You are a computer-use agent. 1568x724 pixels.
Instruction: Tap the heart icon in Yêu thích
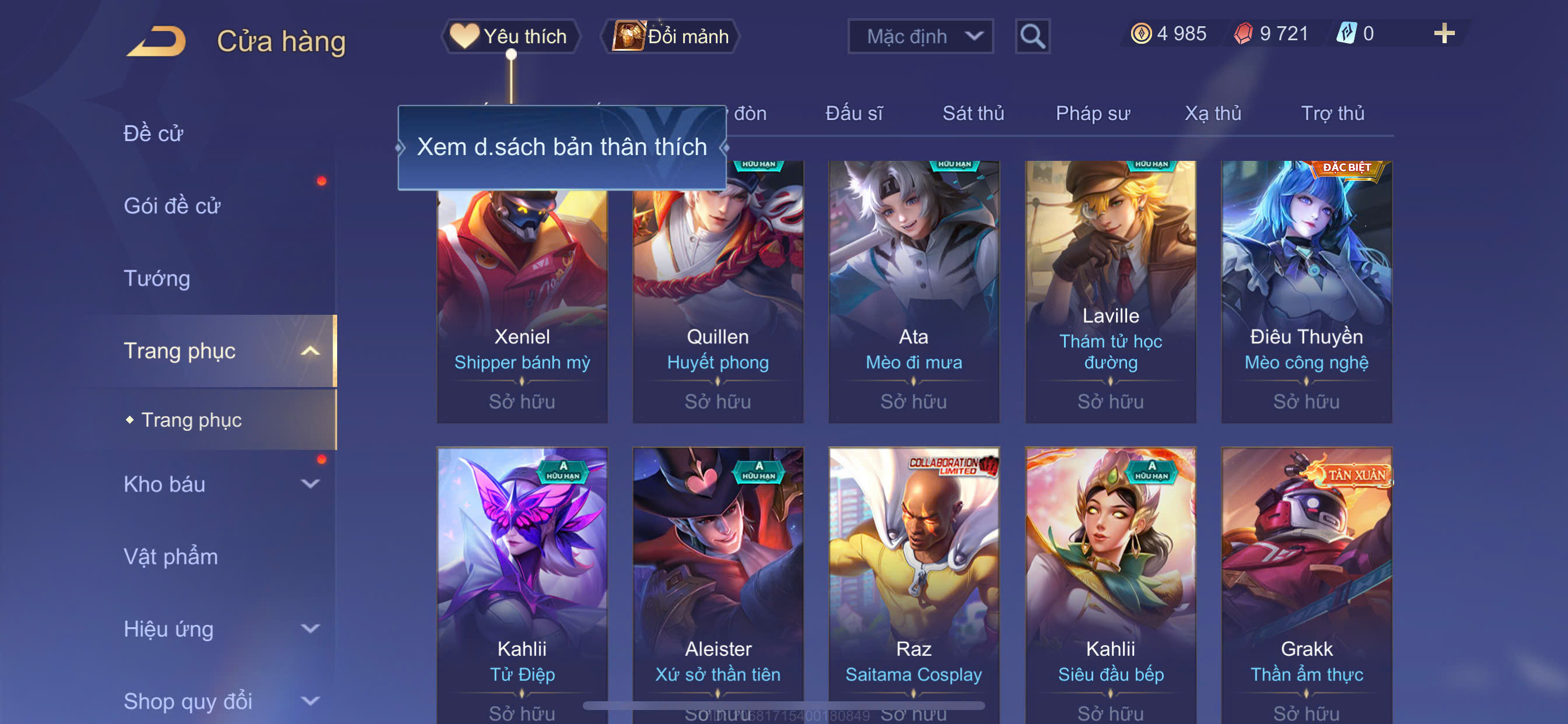pyautogui.click(x=464, y=36)
